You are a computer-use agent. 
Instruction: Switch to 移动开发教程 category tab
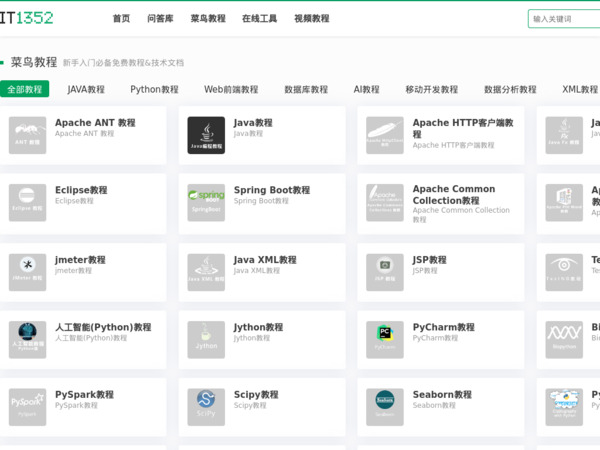pyautogui.click(x=432, y=90)
